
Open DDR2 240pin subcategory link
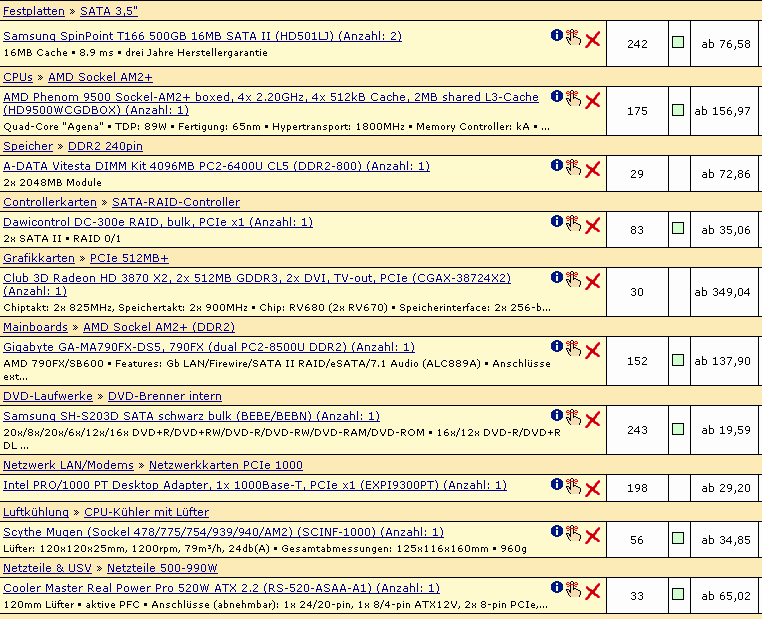point(105,146)
